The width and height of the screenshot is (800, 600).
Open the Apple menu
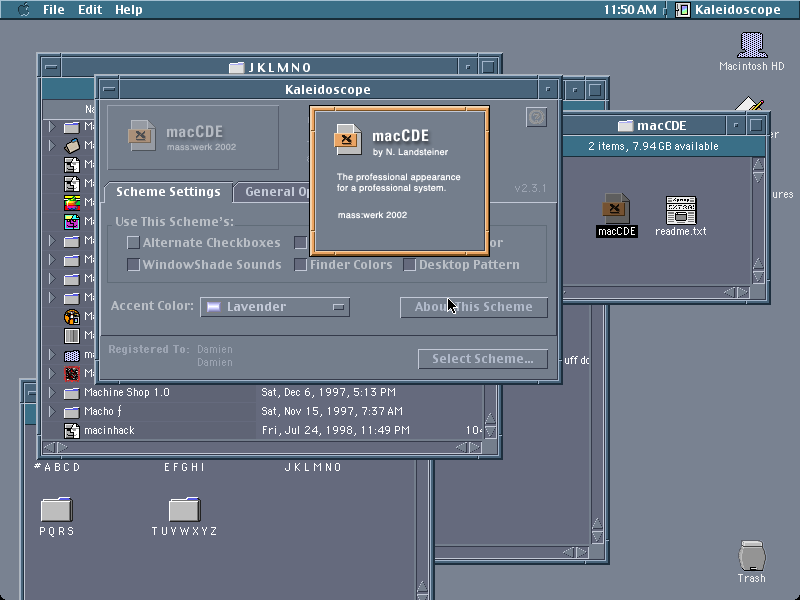tap(23, 10)
